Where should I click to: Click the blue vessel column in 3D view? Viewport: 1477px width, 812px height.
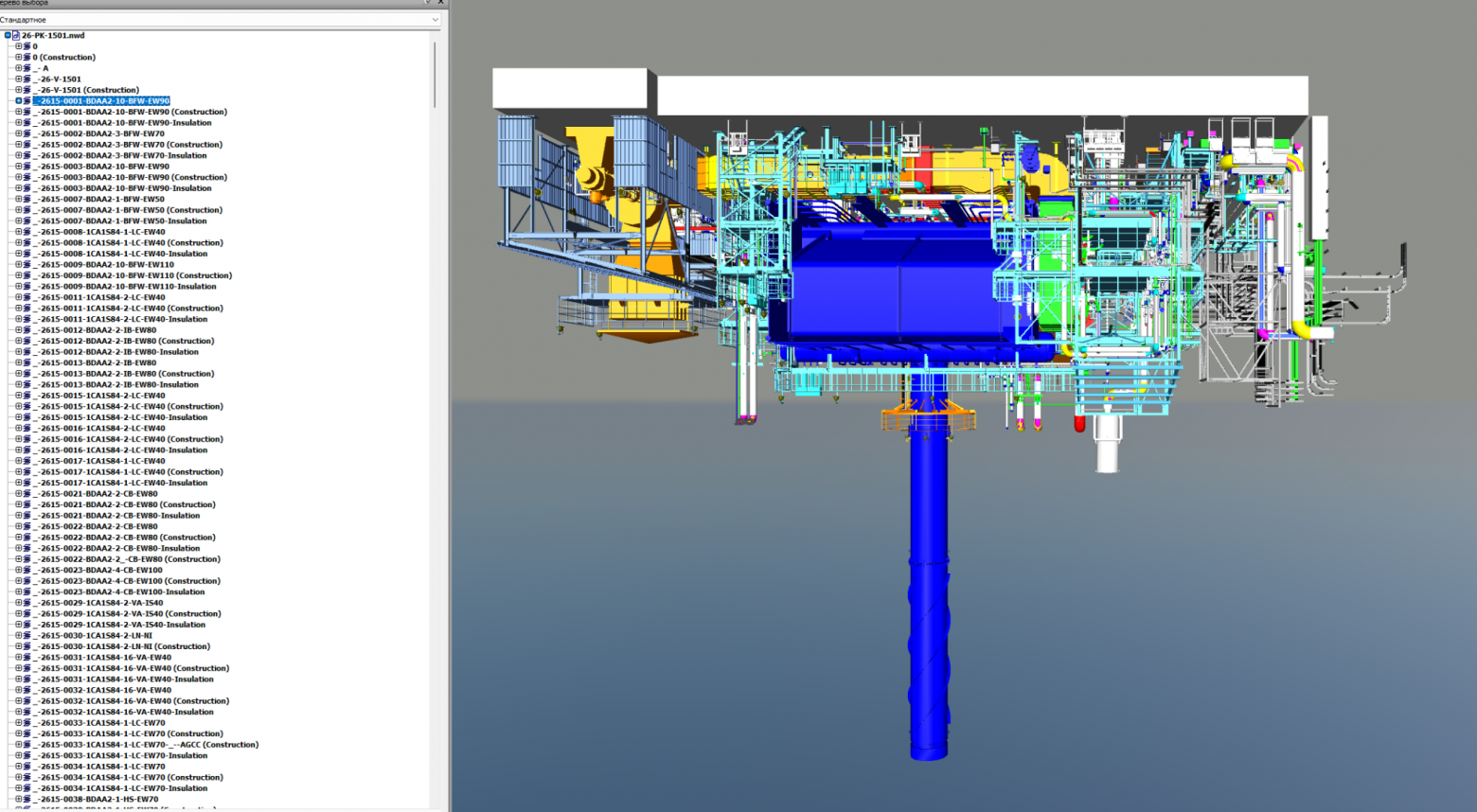tap(929, 596)
